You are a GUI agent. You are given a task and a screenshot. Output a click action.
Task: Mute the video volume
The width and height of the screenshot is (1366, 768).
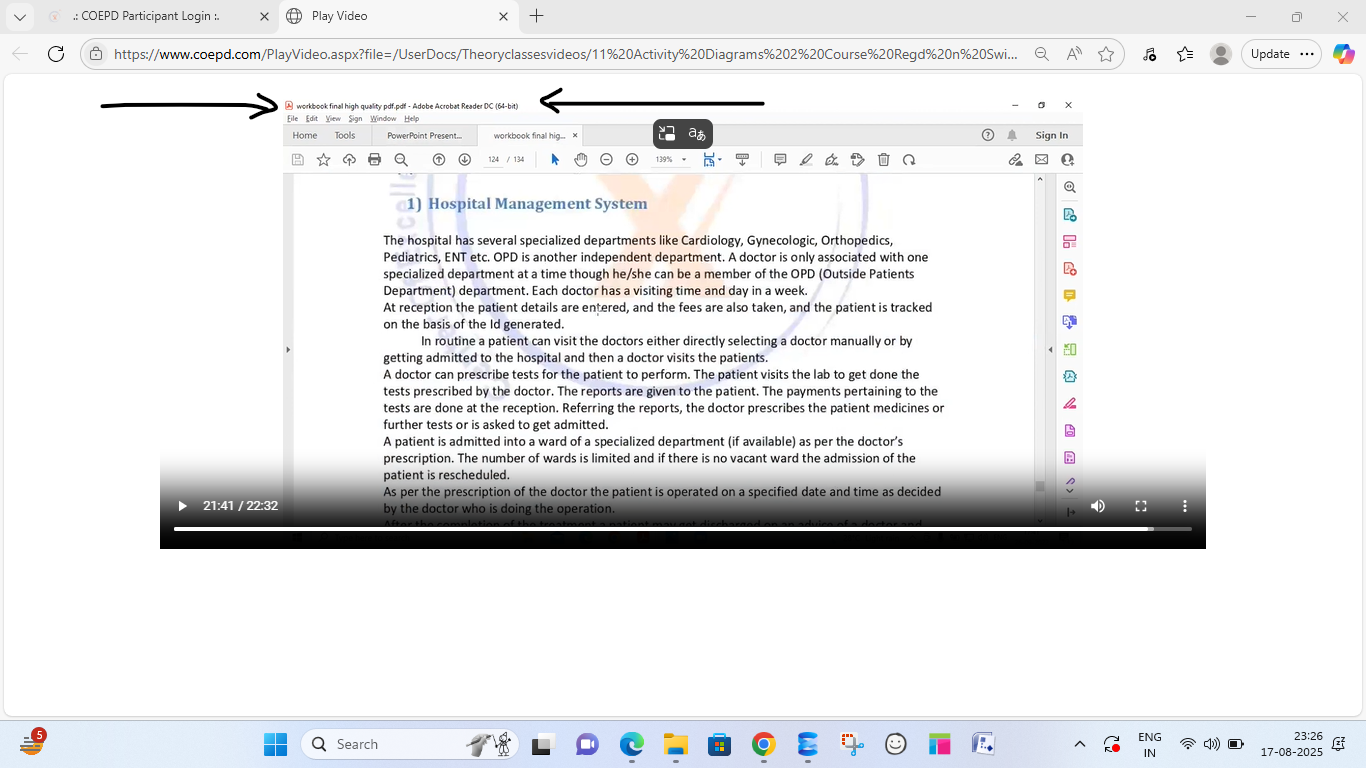point(1098,506)
